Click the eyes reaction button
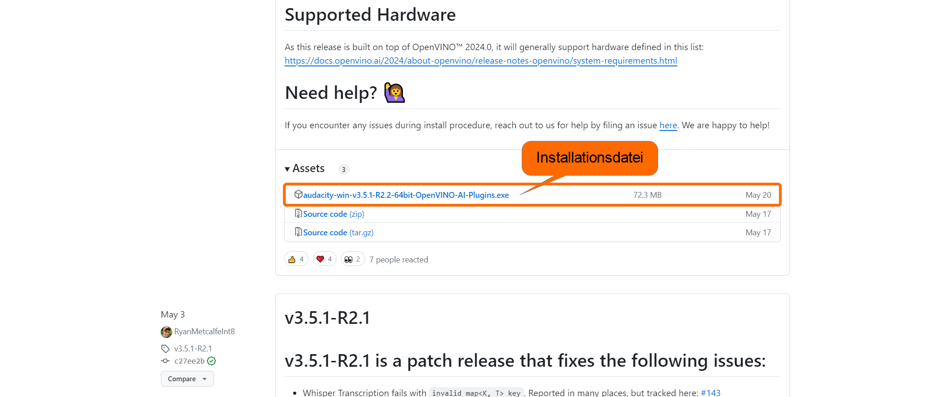 (353, 259)
